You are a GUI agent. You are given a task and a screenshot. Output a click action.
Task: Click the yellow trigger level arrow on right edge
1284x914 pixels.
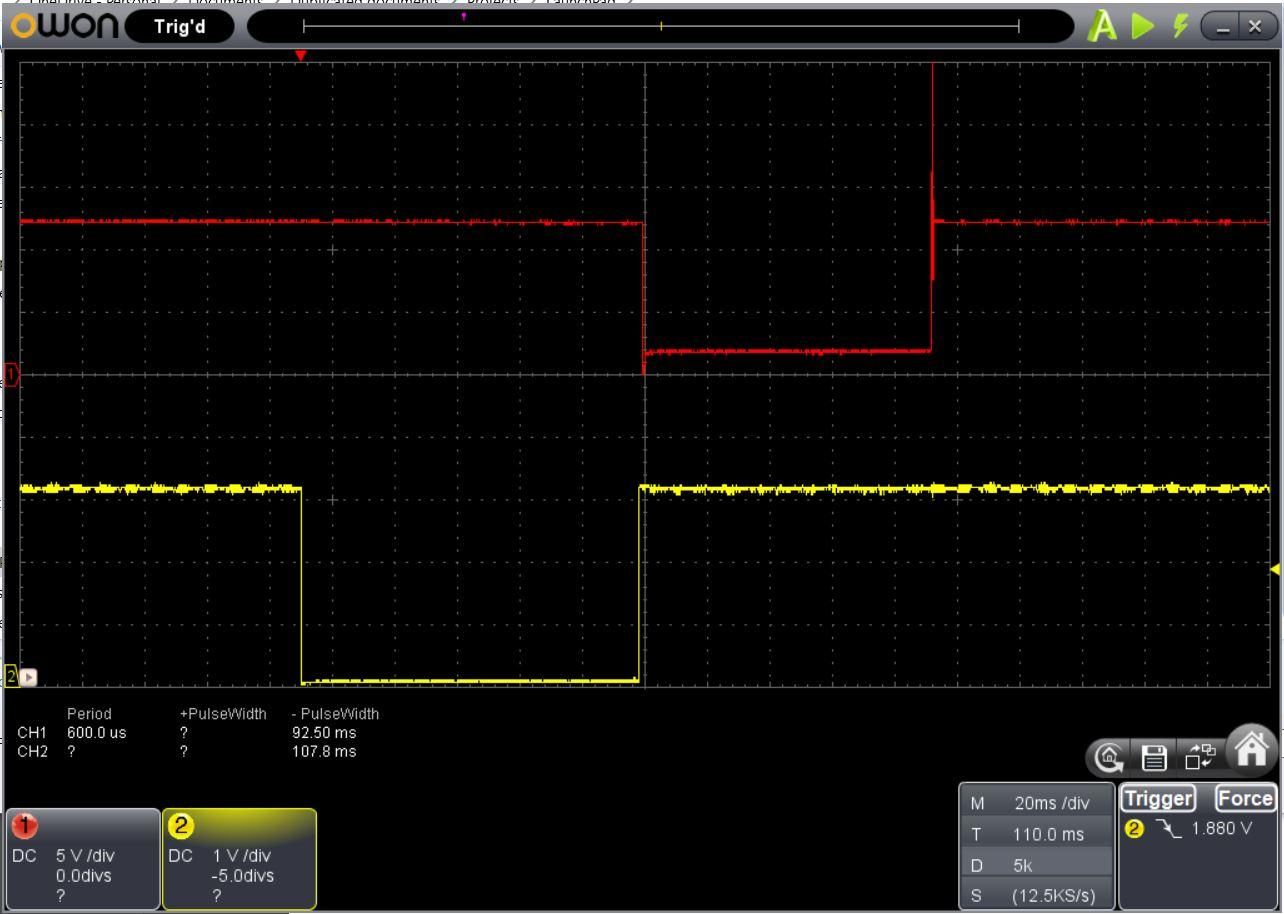[1274, 569]
